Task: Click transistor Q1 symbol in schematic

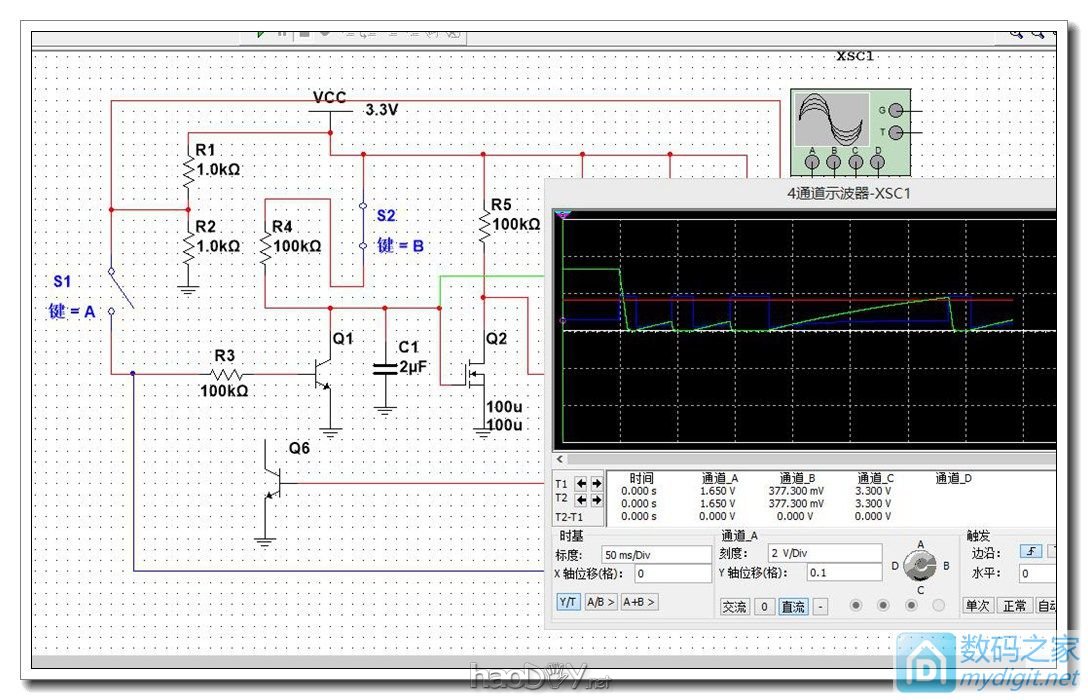Action: coord(324,373)
